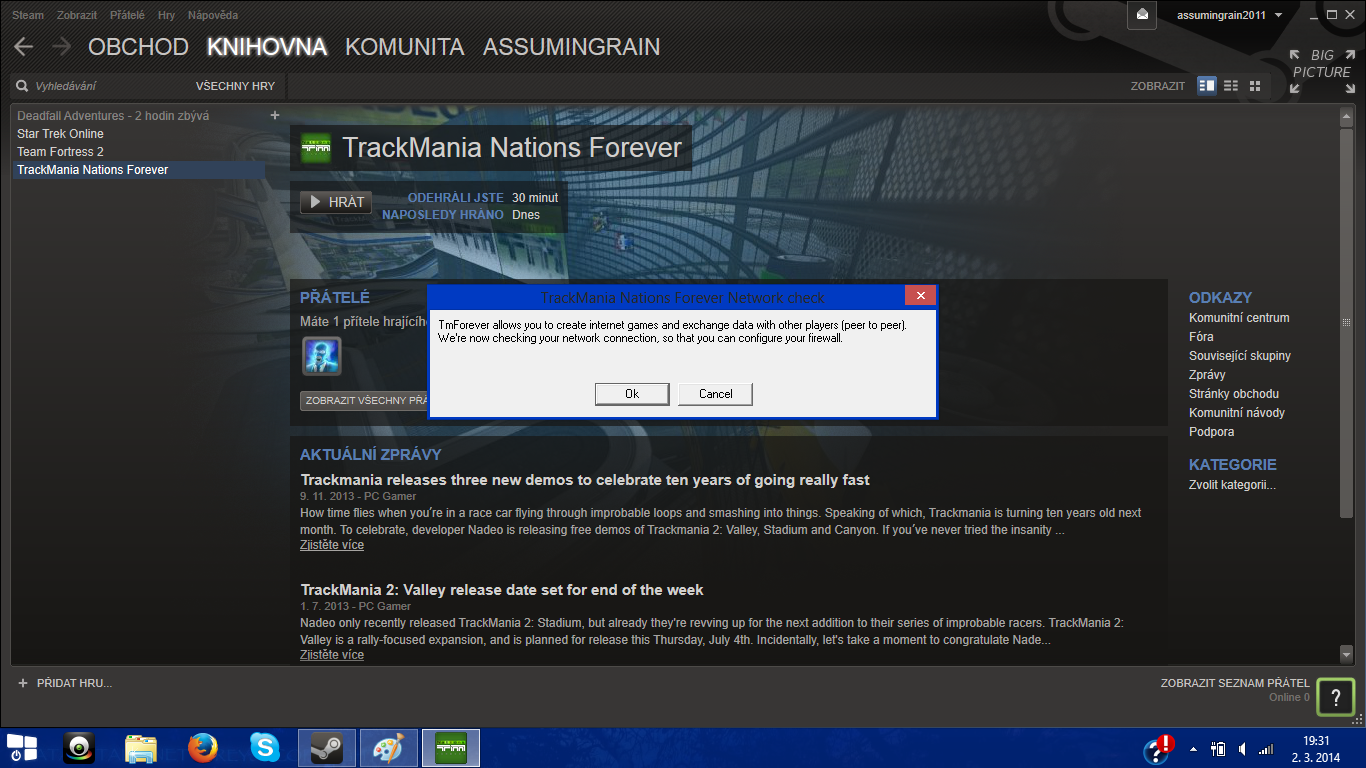
Task: Open ZOBRAZIT SEZNAM PŘÁTEL friends list
Action: click(1235, 684)
